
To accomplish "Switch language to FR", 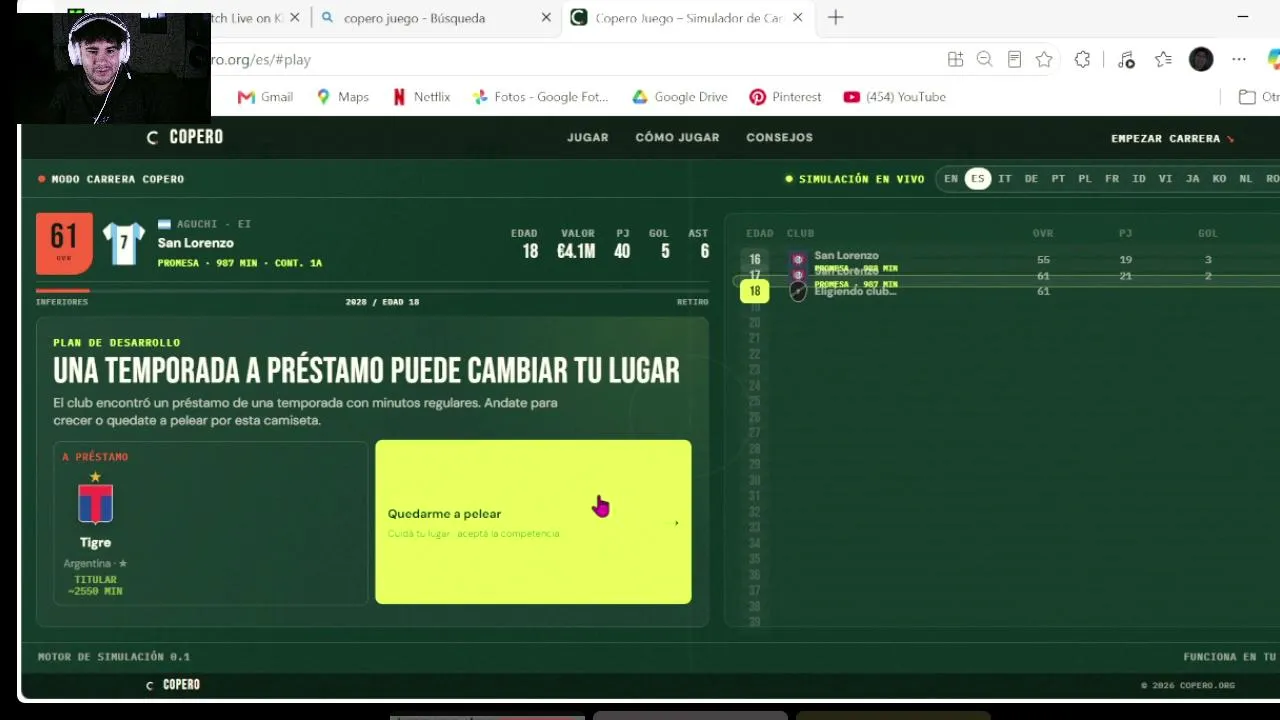I will tap(1112, 179).
